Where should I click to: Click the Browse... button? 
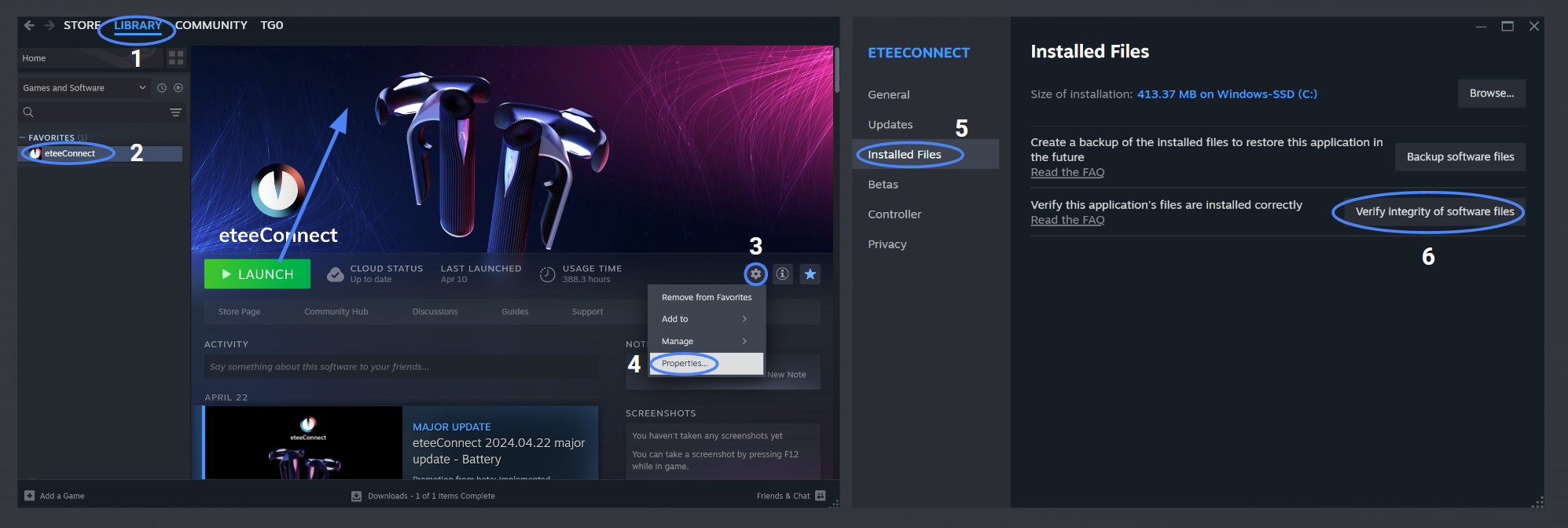(x=1492, y=93)
